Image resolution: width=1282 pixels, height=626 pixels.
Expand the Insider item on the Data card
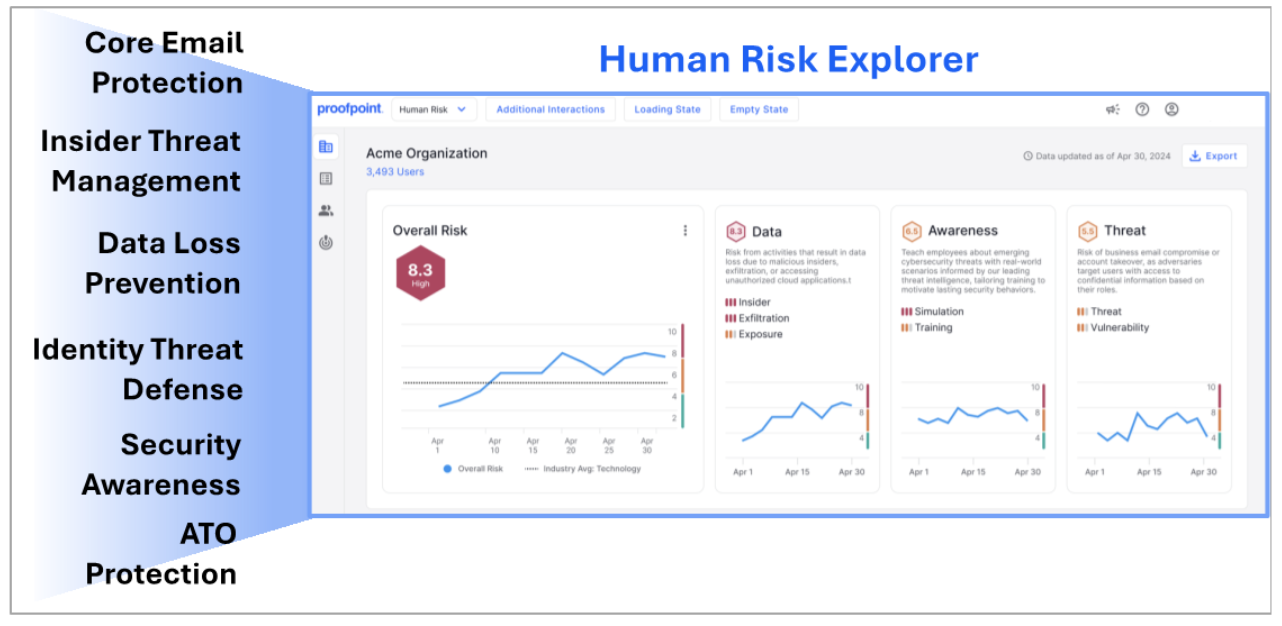click(749, 301)
